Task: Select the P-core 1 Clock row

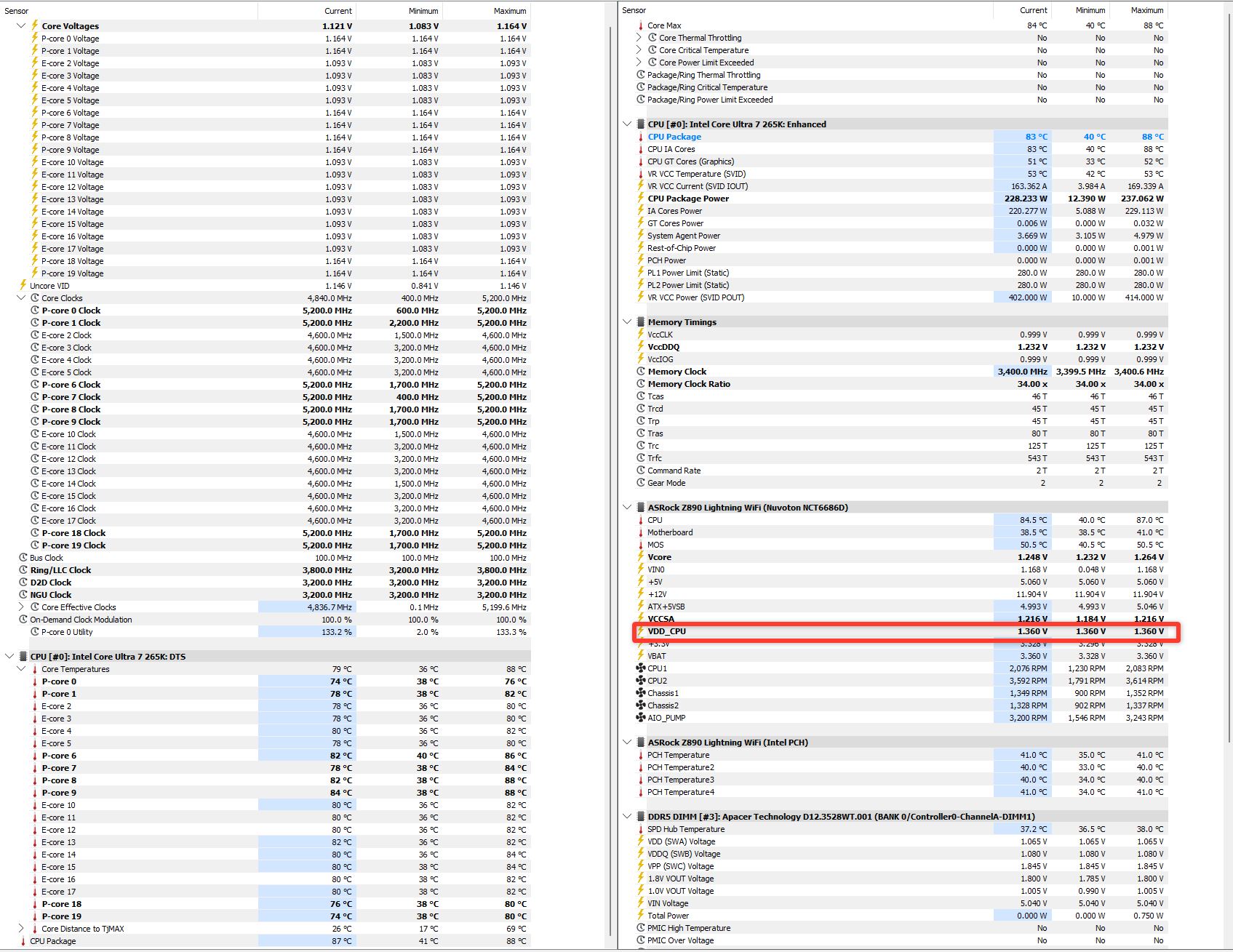Action: click(x=266, y=323)
